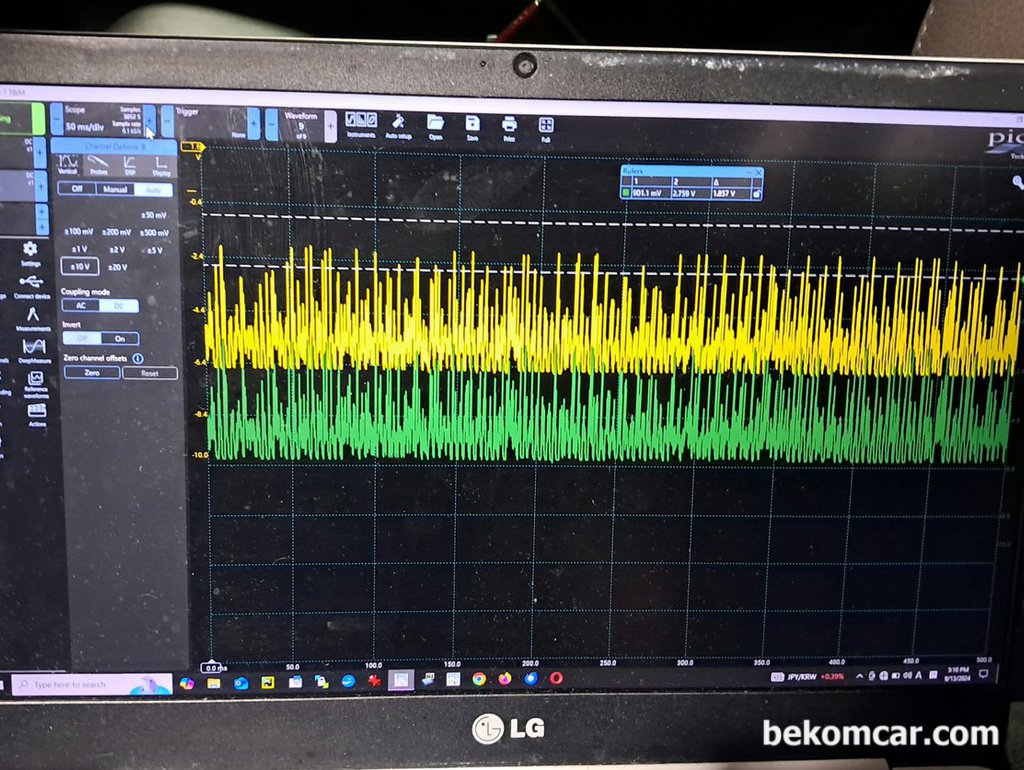This screenshot has width=1024, height=770.
Task: Open the DeepMeasure tool
Action: 33,349
